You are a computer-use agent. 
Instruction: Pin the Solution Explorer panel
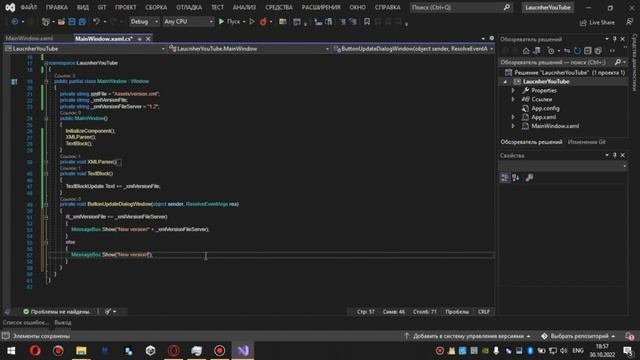click(615, 39)
